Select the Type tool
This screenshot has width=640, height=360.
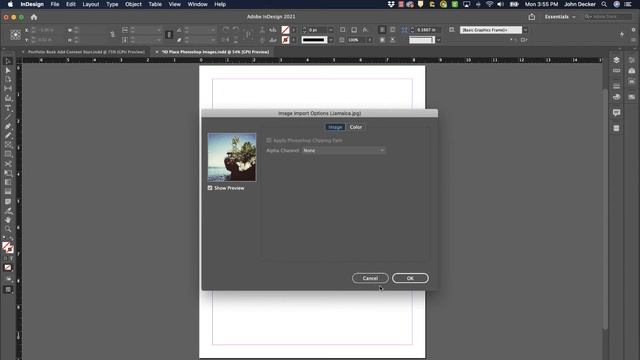coord(8,108)
